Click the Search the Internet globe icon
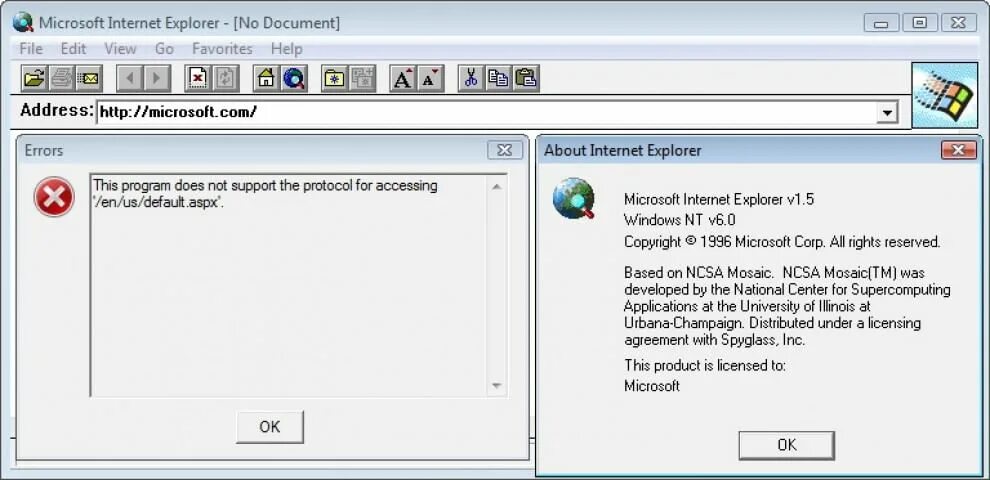 [x=294, y=78]
